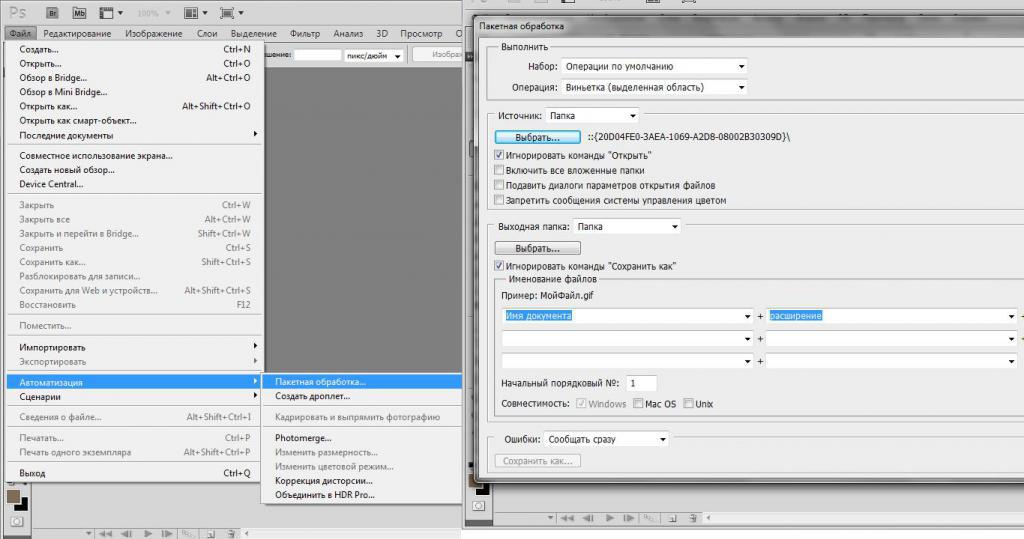Open the Редактирование menu
1024x539 pixels.
(x=77, y=33)
